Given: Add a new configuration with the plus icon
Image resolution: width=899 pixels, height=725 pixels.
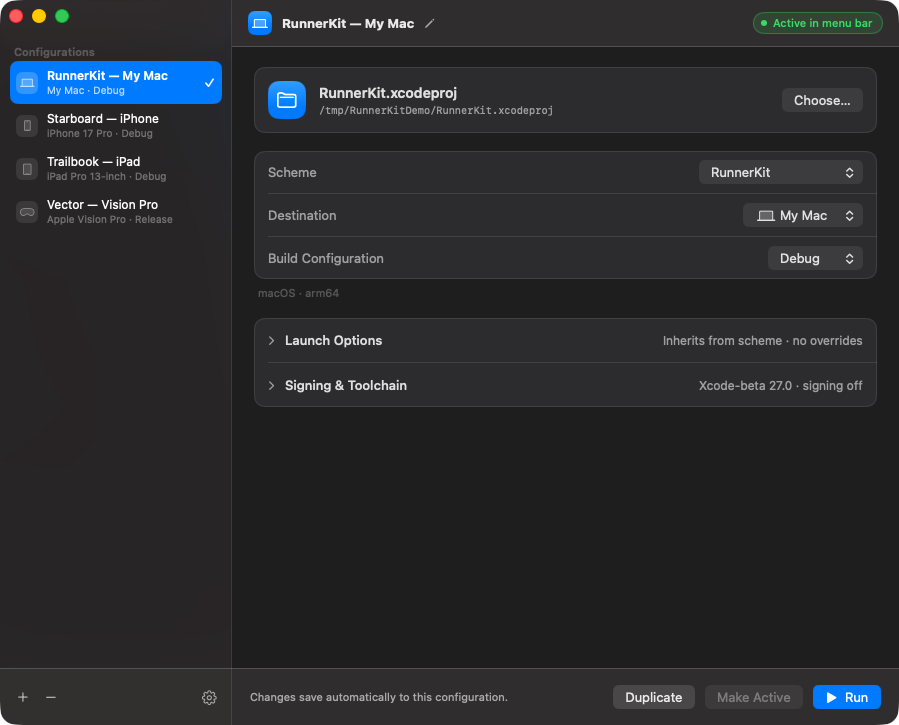Looking at the screenshot, I should (23, 697).
